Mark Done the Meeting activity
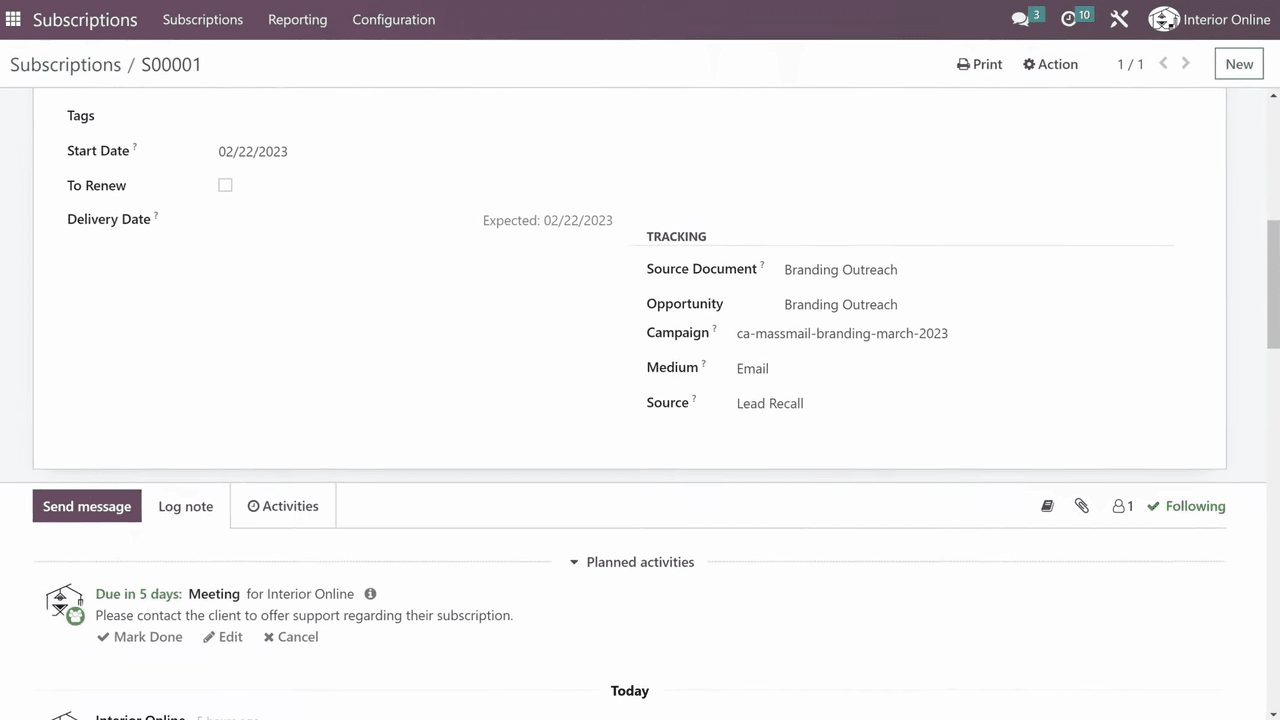Image resolution: width=1280 pixels, height=720 pixels. [x=140, y=637]
